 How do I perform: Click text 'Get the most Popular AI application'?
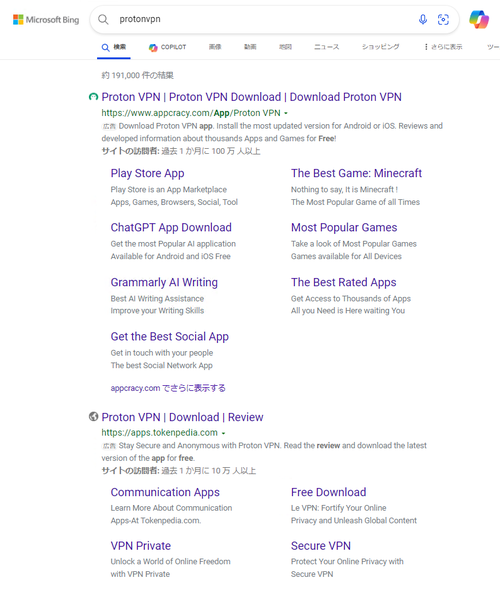point(173,244)
